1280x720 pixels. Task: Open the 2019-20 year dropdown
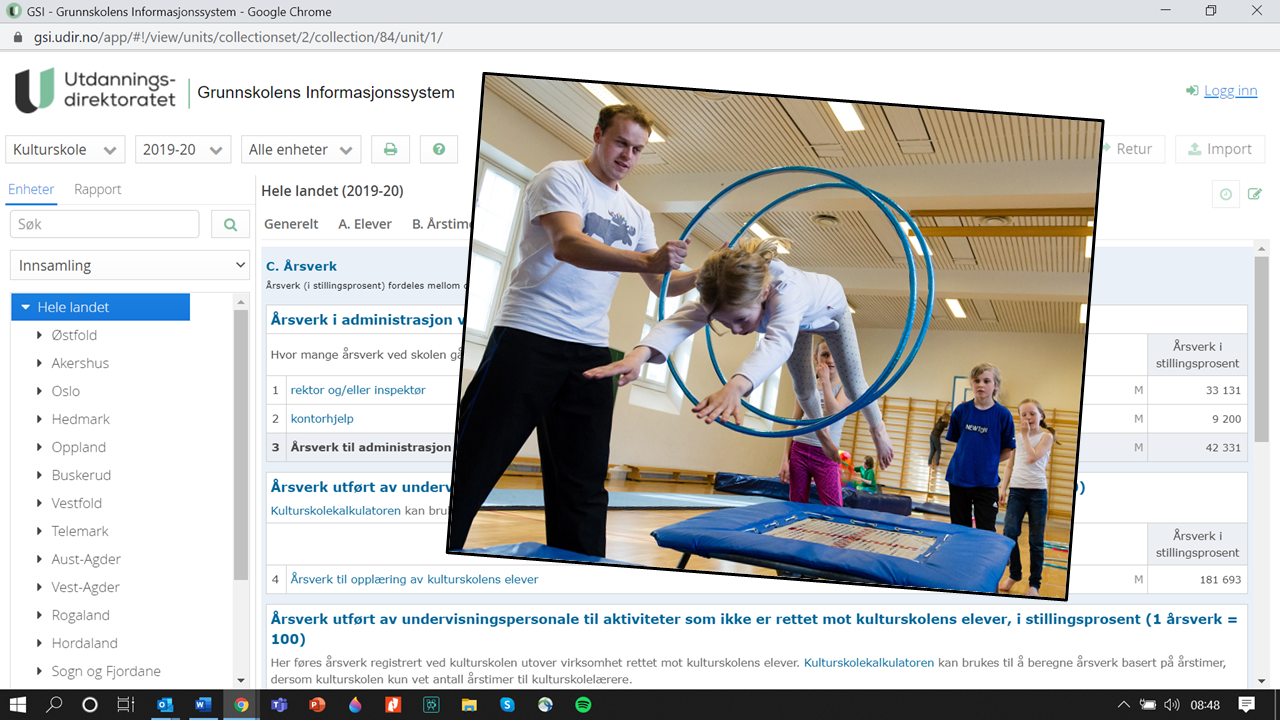click(183, 150)
